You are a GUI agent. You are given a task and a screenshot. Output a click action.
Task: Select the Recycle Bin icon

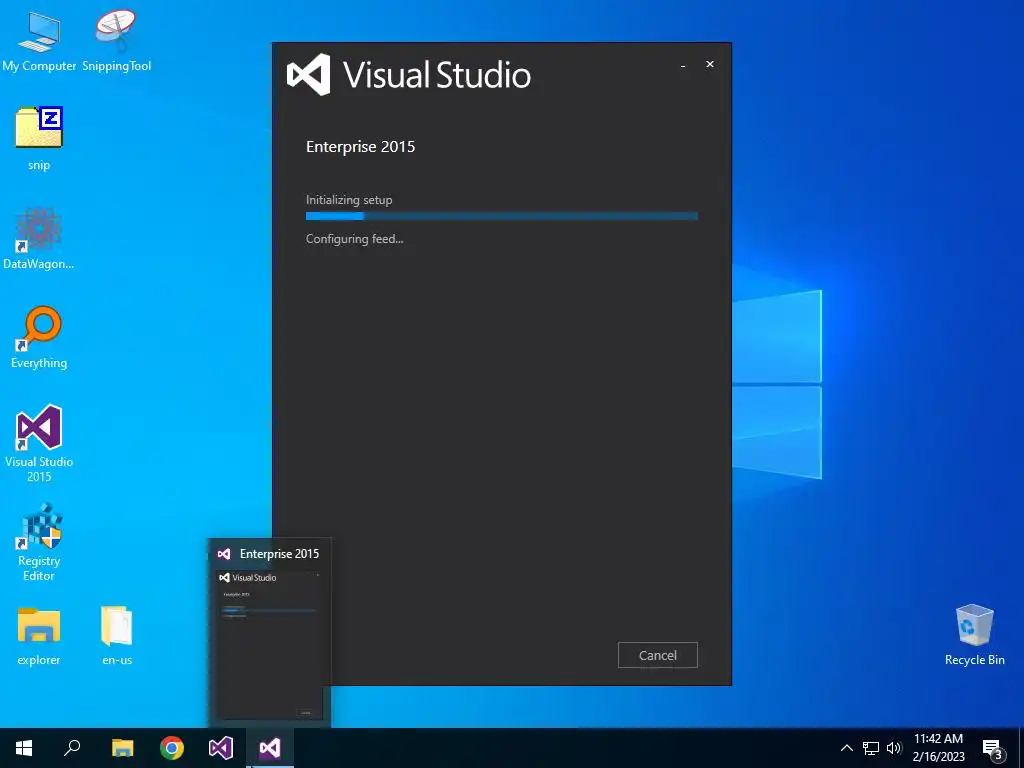(974, 635)
